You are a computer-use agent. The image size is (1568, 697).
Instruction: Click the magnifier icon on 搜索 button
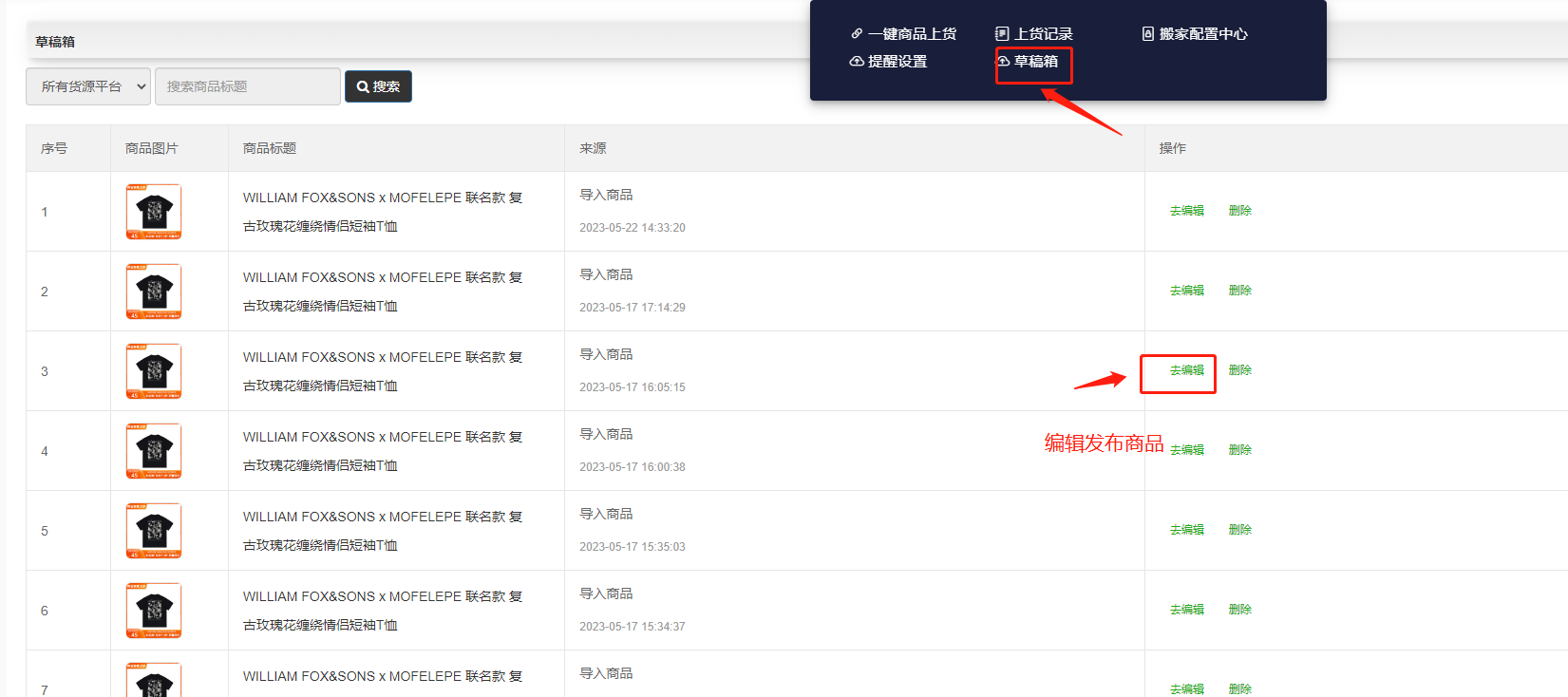tap(363, 86)
